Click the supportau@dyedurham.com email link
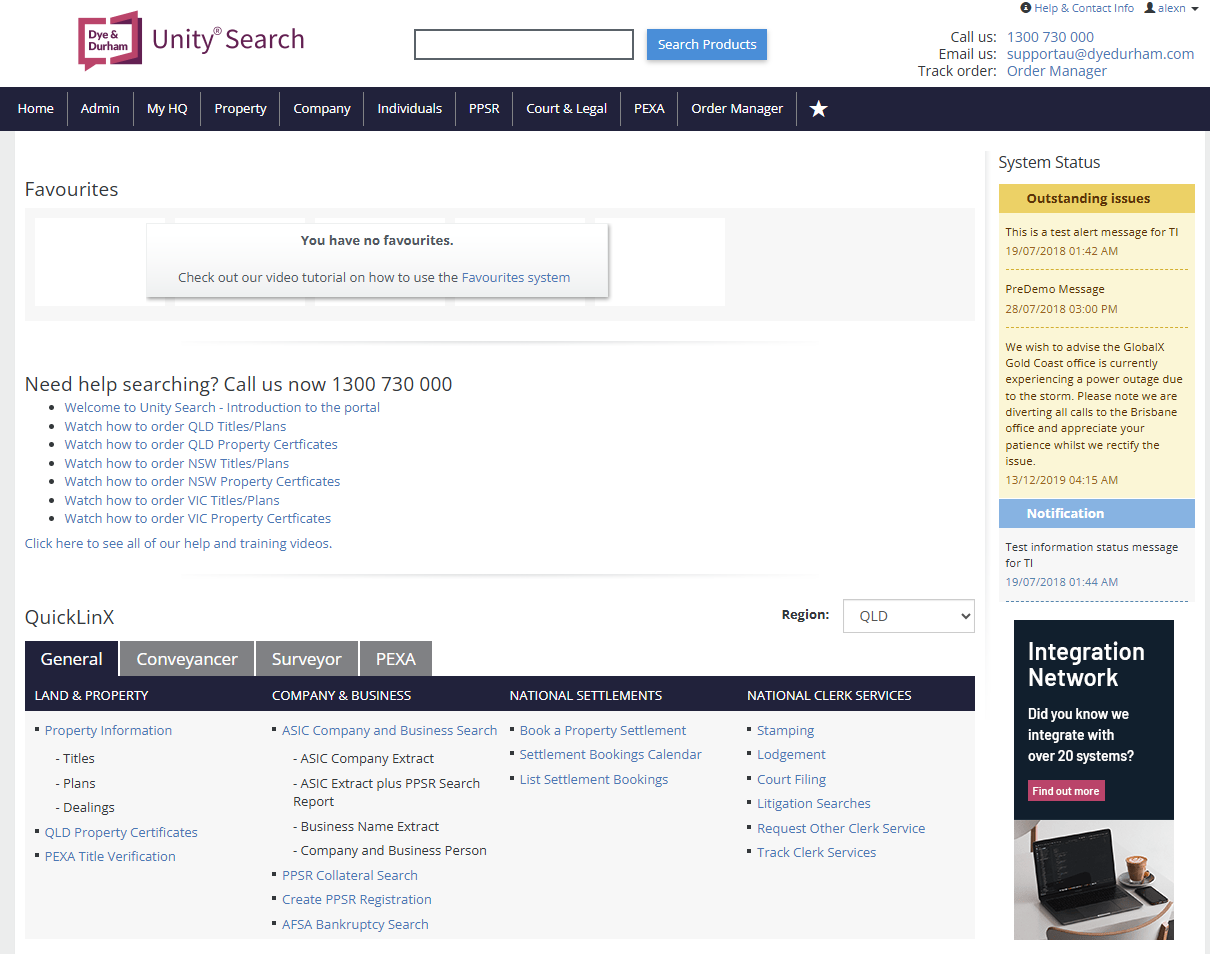 [1100, 54]
